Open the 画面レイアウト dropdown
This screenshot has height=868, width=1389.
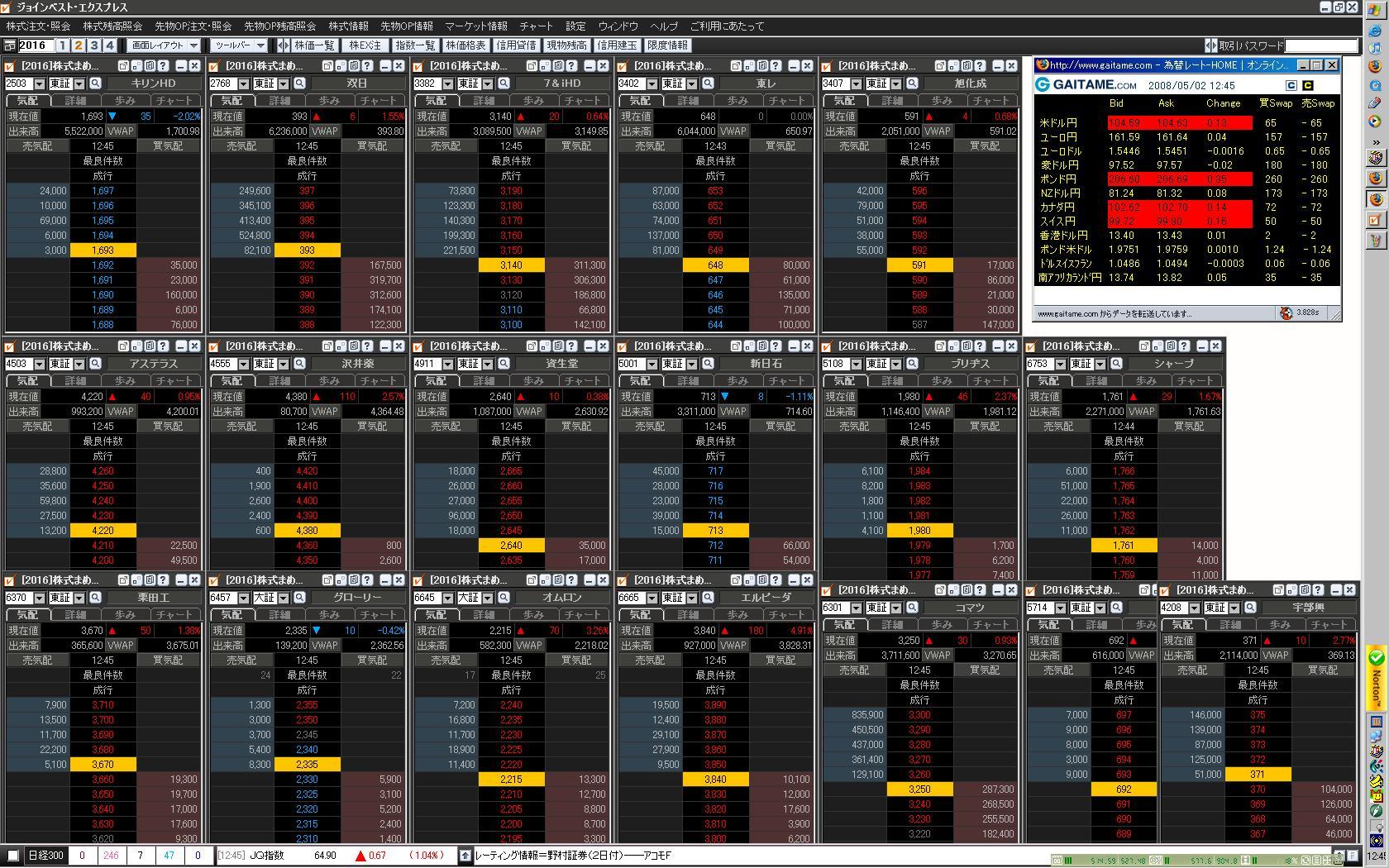[x=165, y=45]
